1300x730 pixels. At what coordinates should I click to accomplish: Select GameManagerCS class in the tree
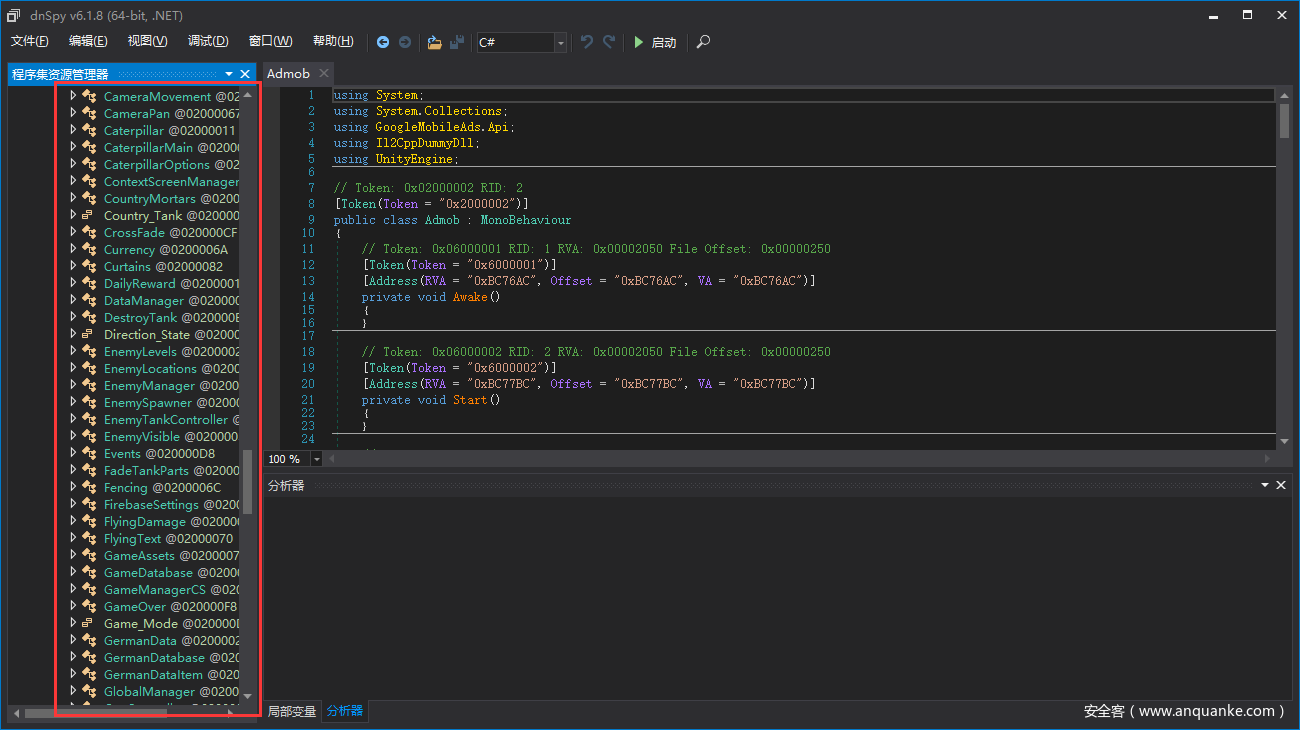(154, 590)
